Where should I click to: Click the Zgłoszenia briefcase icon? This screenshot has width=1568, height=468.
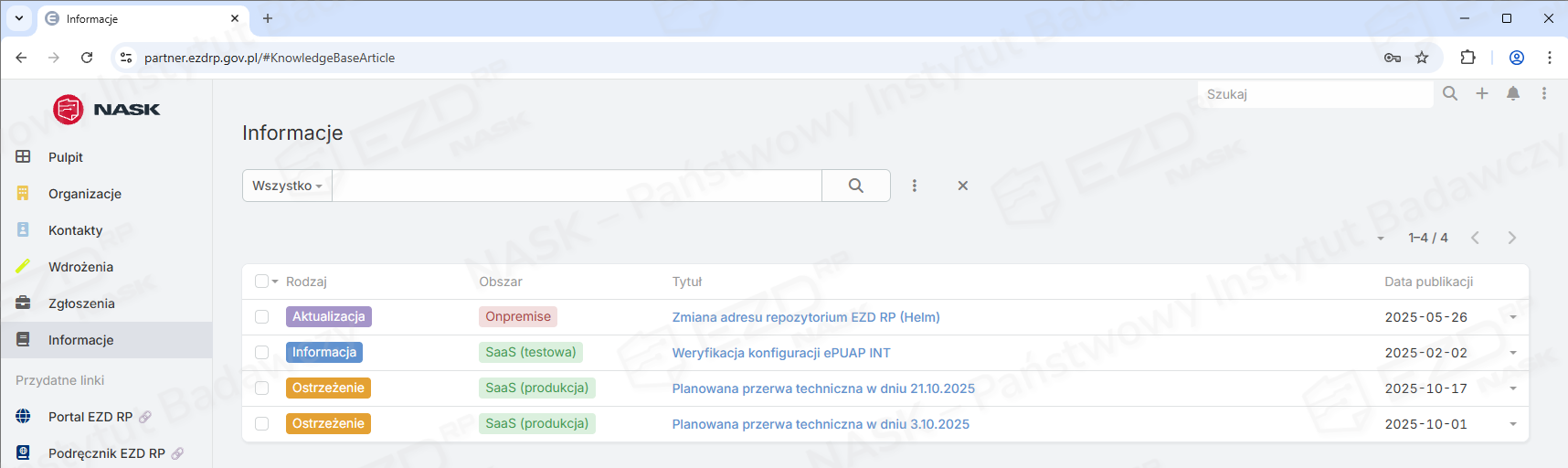point(23,303)
